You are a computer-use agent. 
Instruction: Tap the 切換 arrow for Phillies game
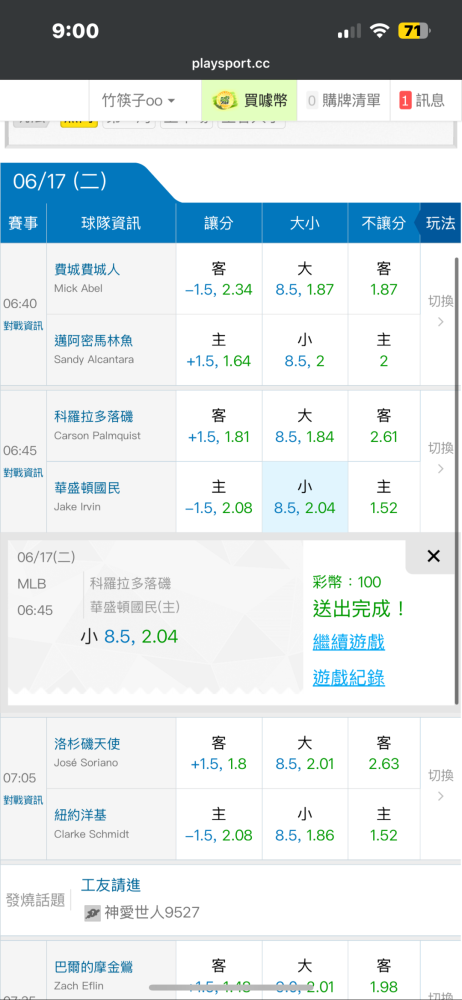tap(440, 313)
